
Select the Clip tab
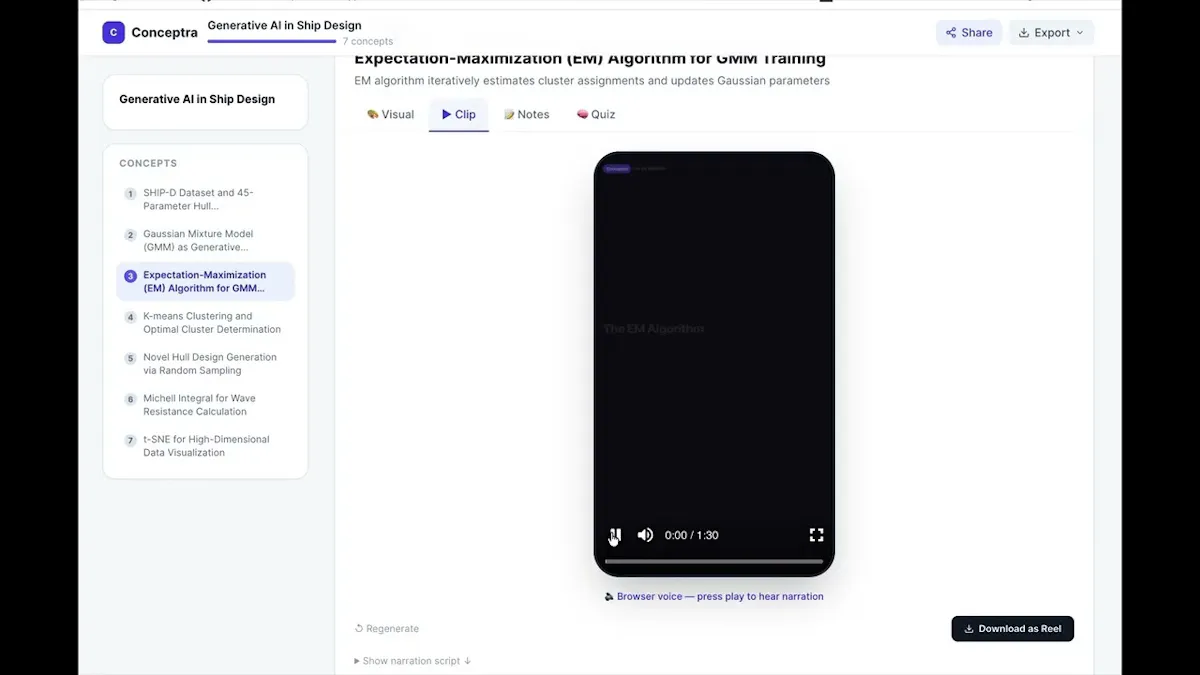click(459, 114)
